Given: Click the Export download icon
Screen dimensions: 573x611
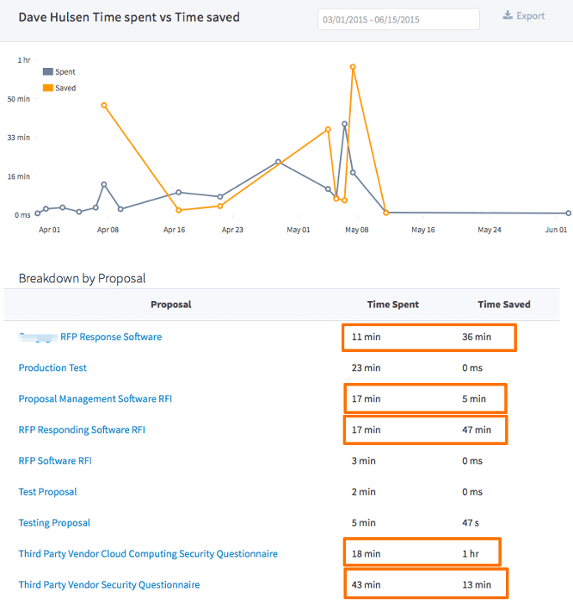Looking at the screenshot, I should pos(508,15).
